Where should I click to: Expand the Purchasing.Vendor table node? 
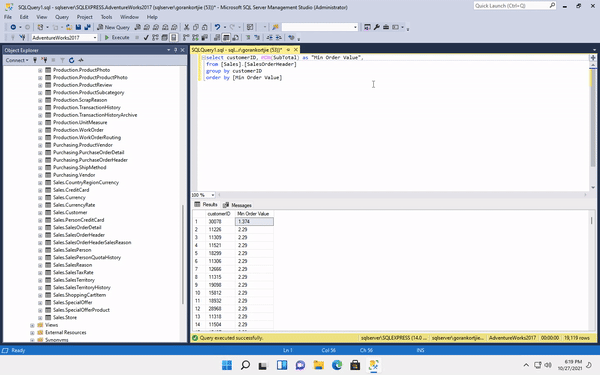pos(40,175)
